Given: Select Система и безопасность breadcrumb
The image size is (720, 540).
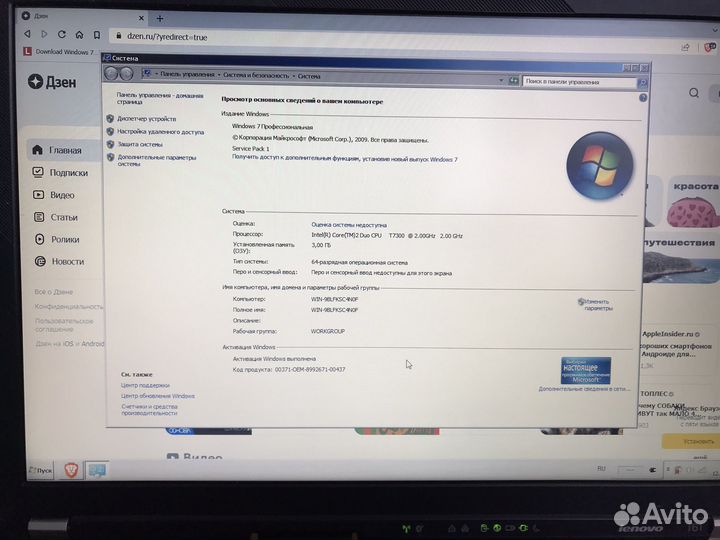Looking at the screenshot, I should (x=256, y=75).
